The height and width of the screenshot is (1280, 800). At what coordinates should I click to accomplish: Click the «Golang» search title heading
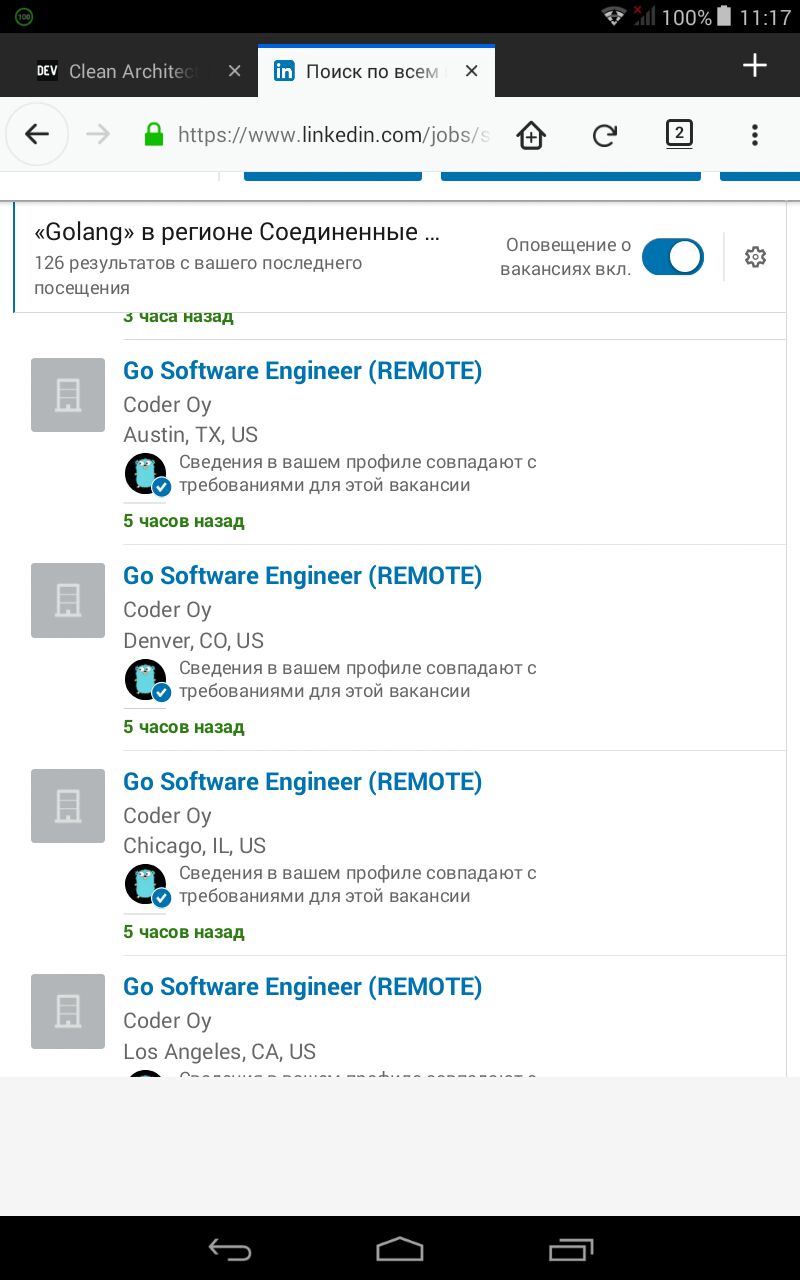237,233
